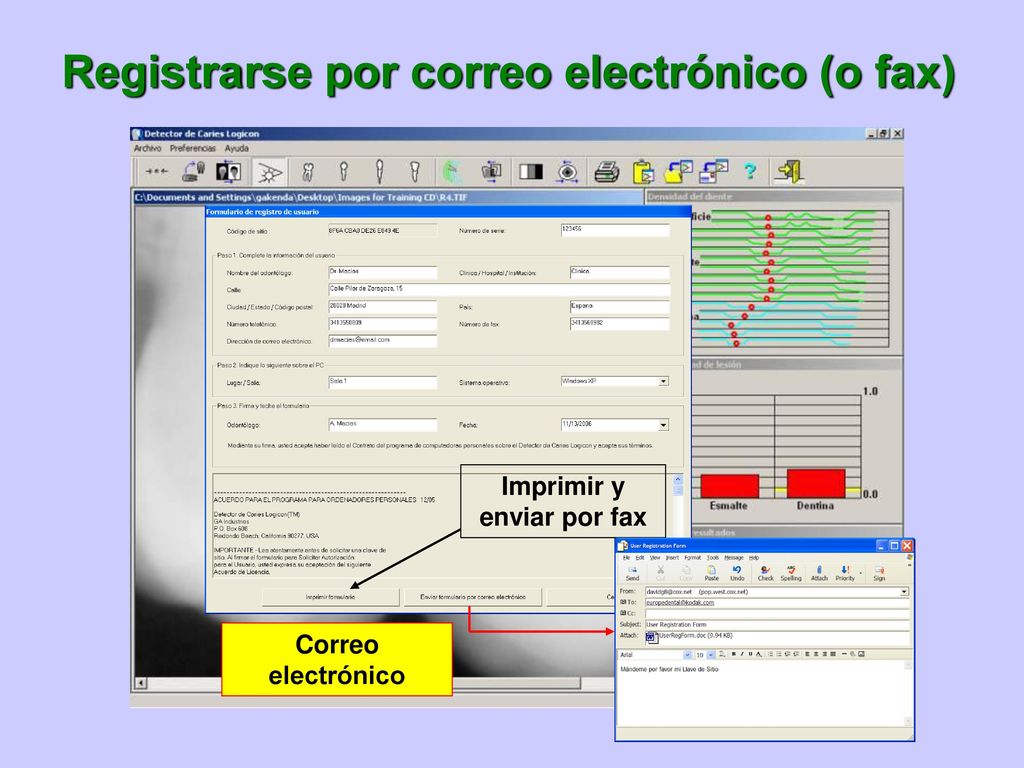Click the Imprimir formulario button
The image size is (1024, 768).
tap(330, 597)
